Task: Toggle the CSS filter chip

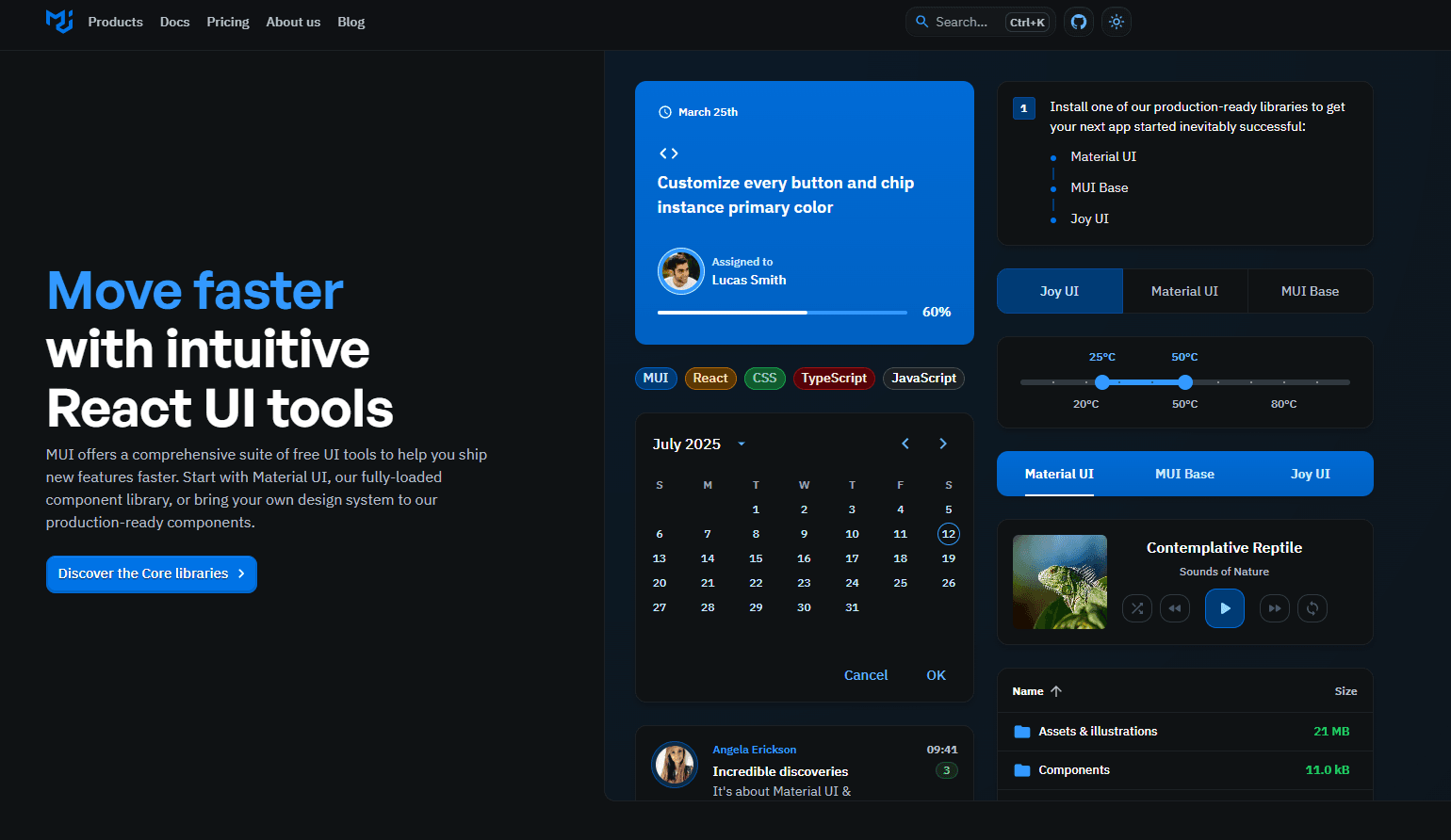Action: (x=764, y=378)
